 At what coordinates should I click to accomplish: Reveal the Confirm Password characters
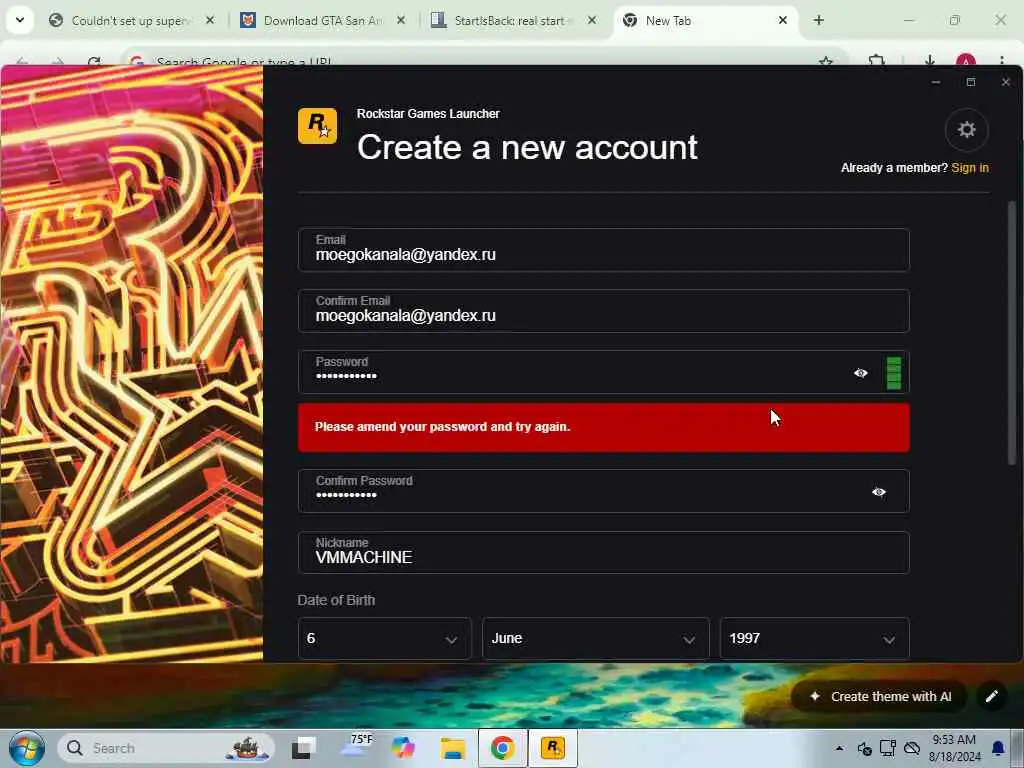878,492
